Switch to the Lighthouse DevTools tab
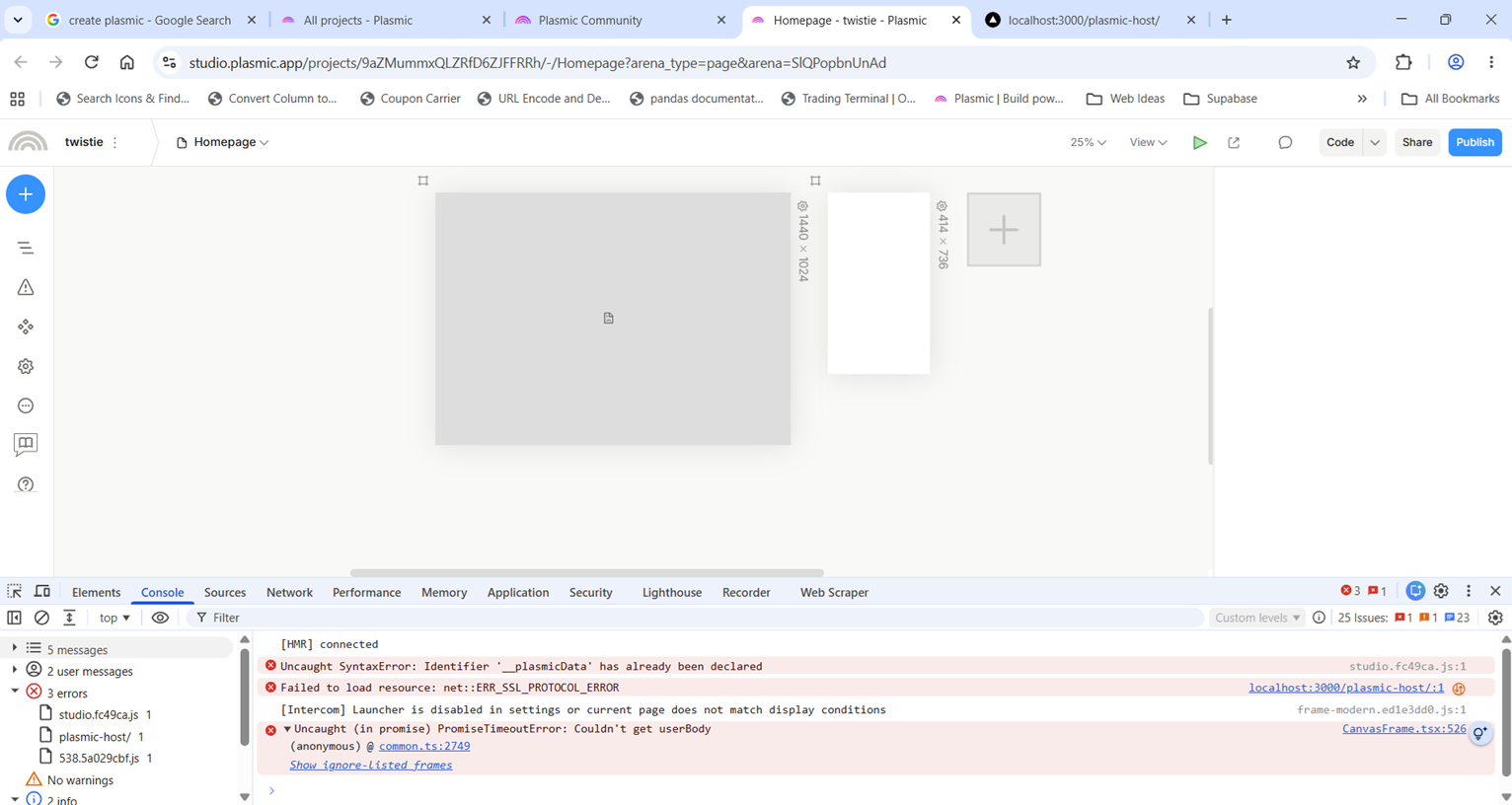Screen dimensions: 1512x805 point(672,592)
